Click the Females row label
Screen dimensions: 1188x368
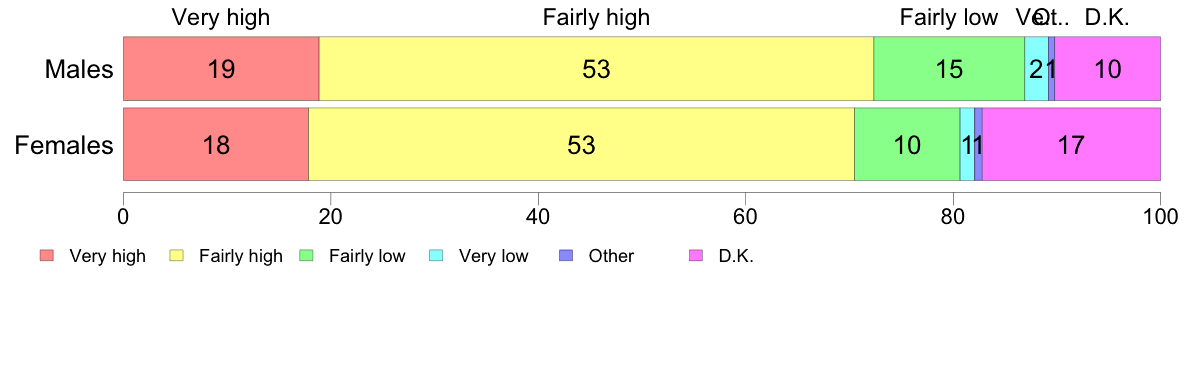(64, 145)
